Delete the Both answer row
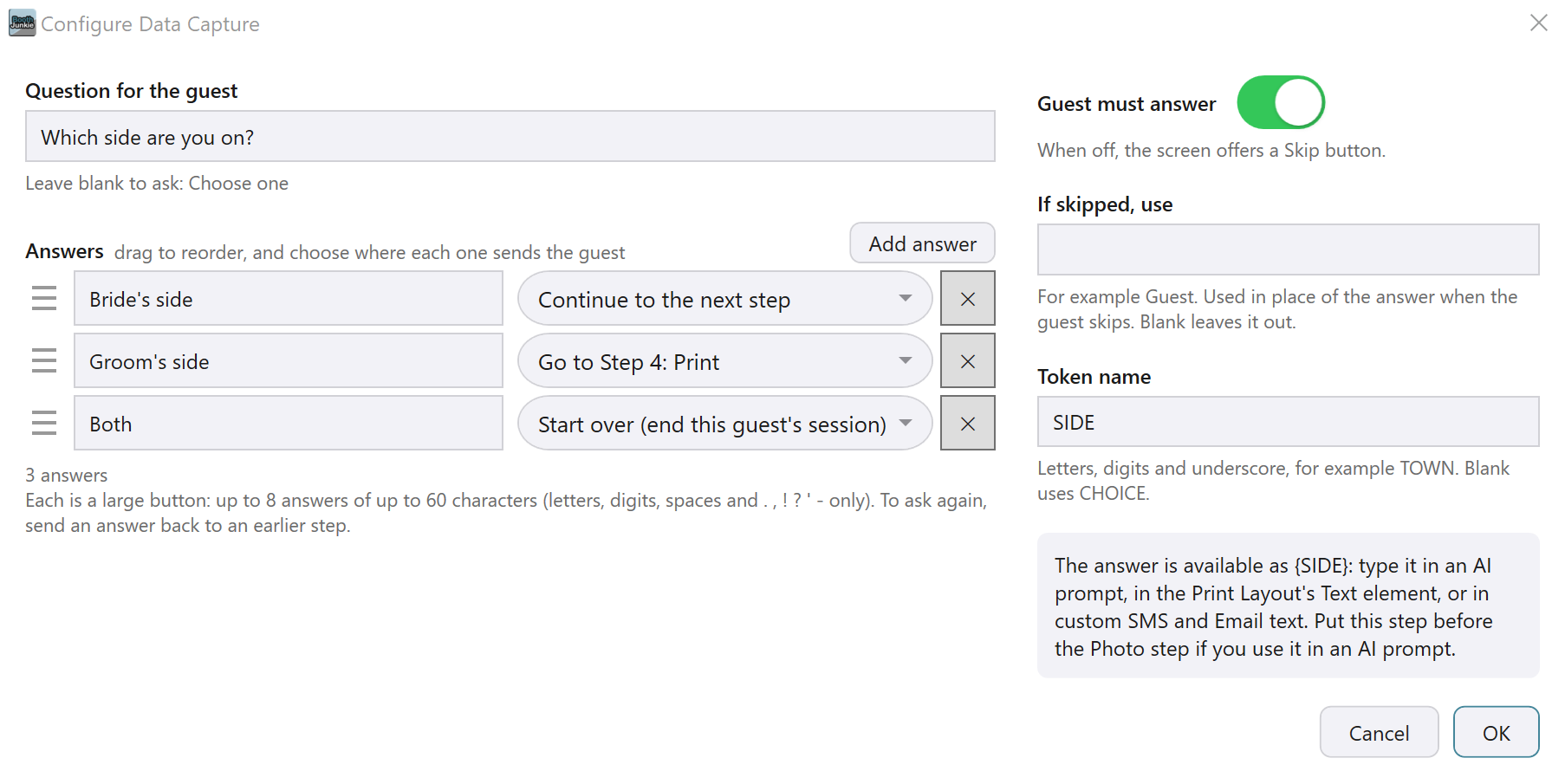The height and width of the screenshot is (784, 1565). [968, 424]
